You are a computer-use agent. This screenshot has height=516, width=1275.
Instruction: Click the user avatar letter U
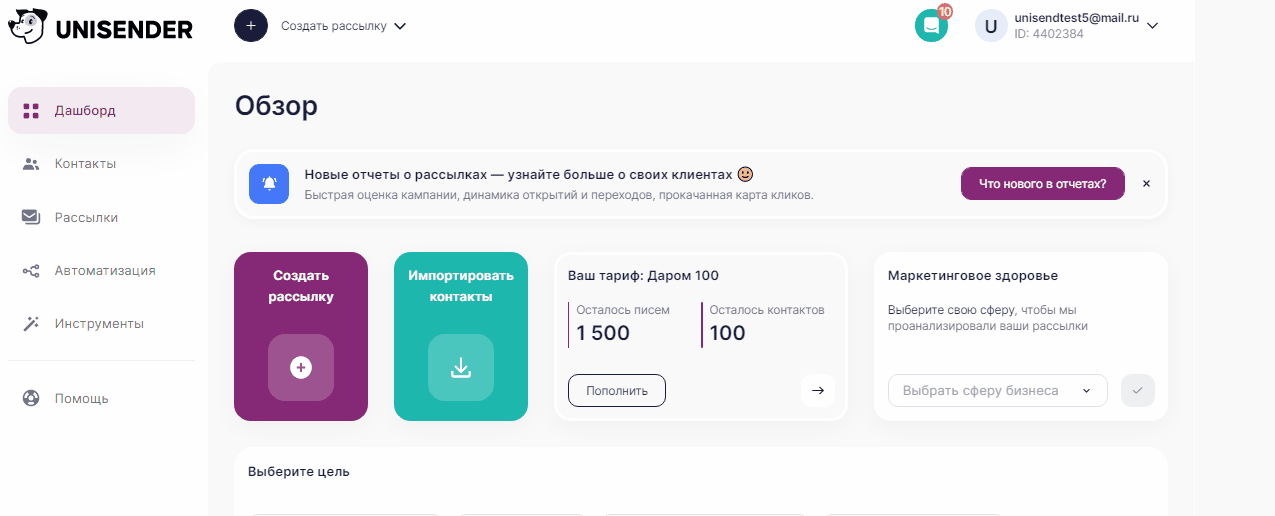pos(991,26)
